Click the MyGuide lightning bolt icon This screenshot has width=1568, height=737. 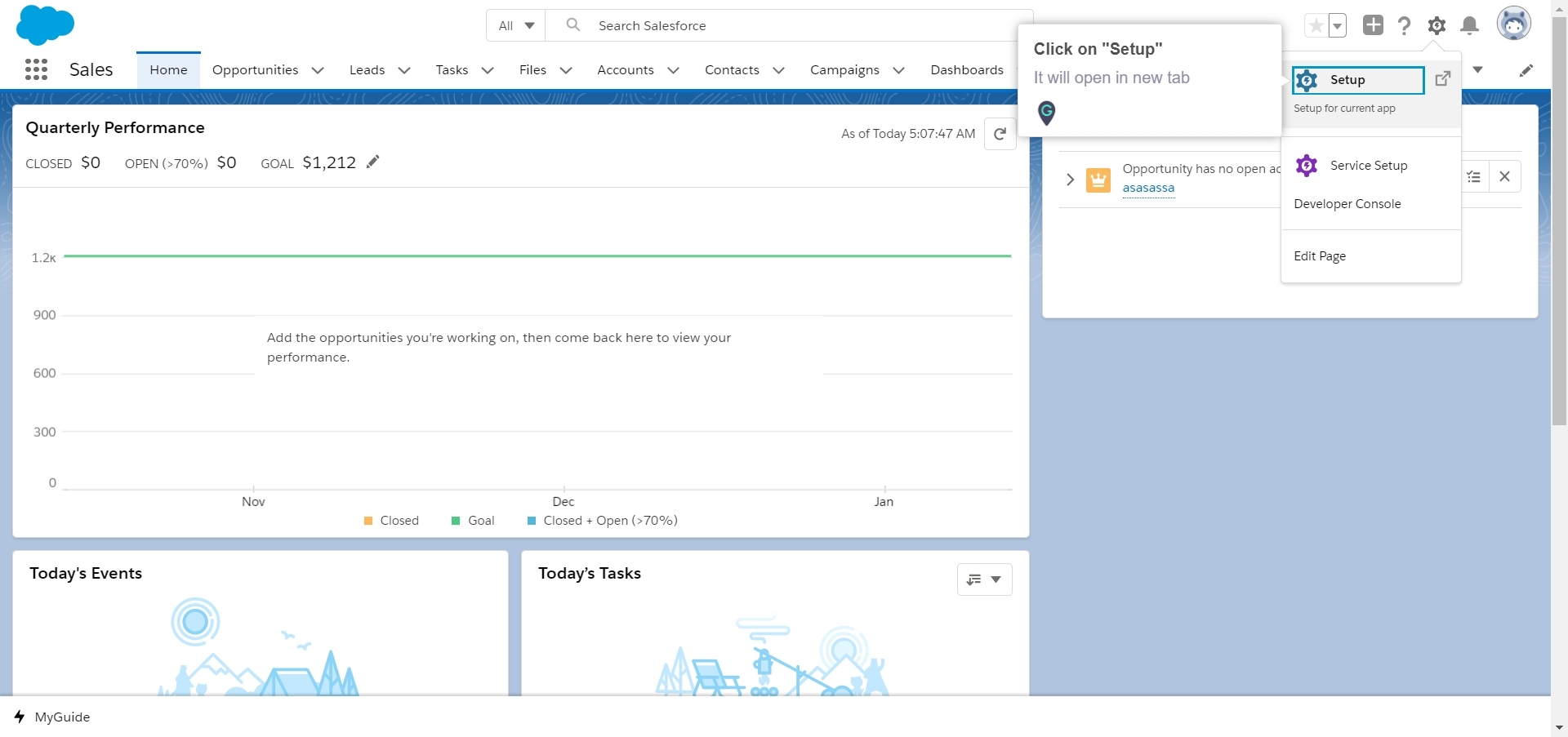pos(20,717)
